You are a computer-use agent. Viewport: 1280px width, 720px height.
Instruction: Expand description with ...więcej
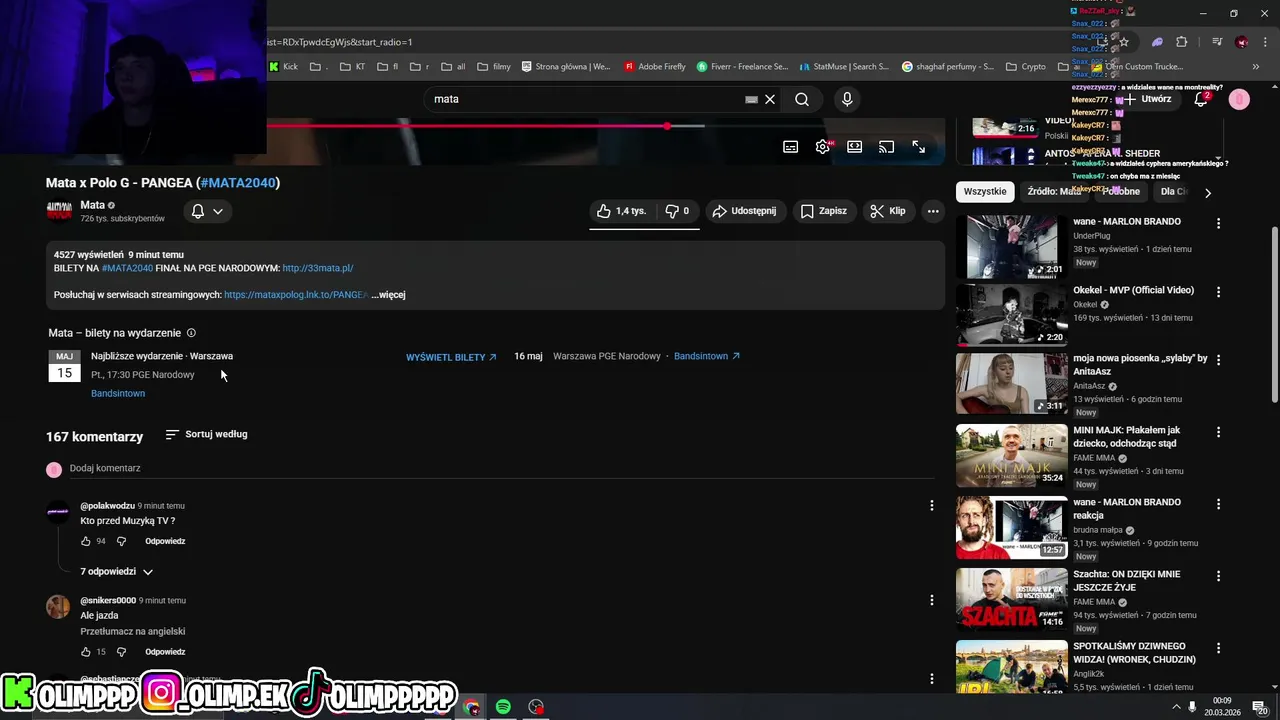click(x=388, y=295)
